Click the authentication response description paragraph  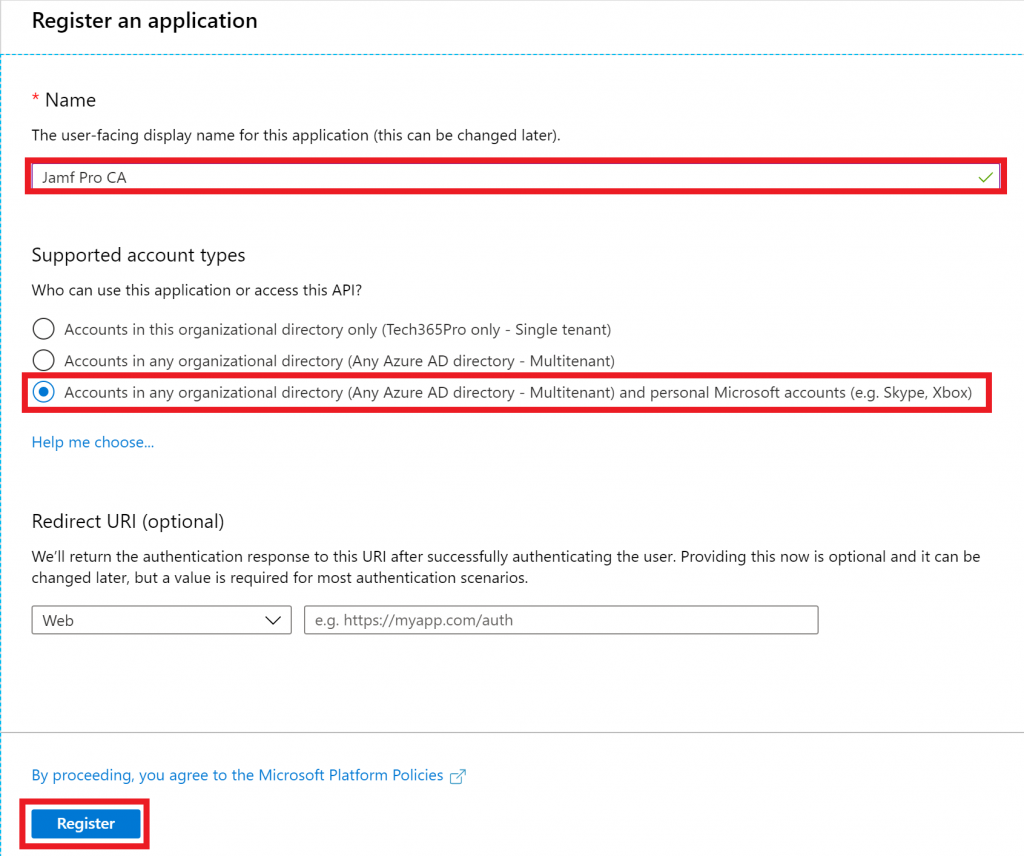click(505, 566)
